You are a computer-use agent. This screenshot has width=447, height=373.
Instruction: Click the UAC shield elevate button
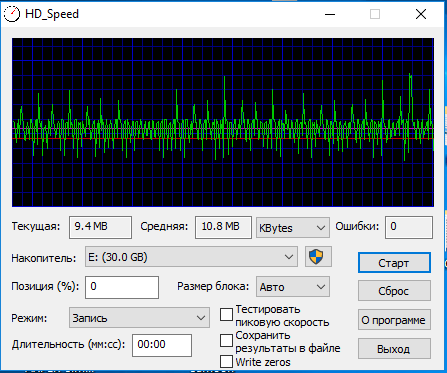tap(318, 257)
